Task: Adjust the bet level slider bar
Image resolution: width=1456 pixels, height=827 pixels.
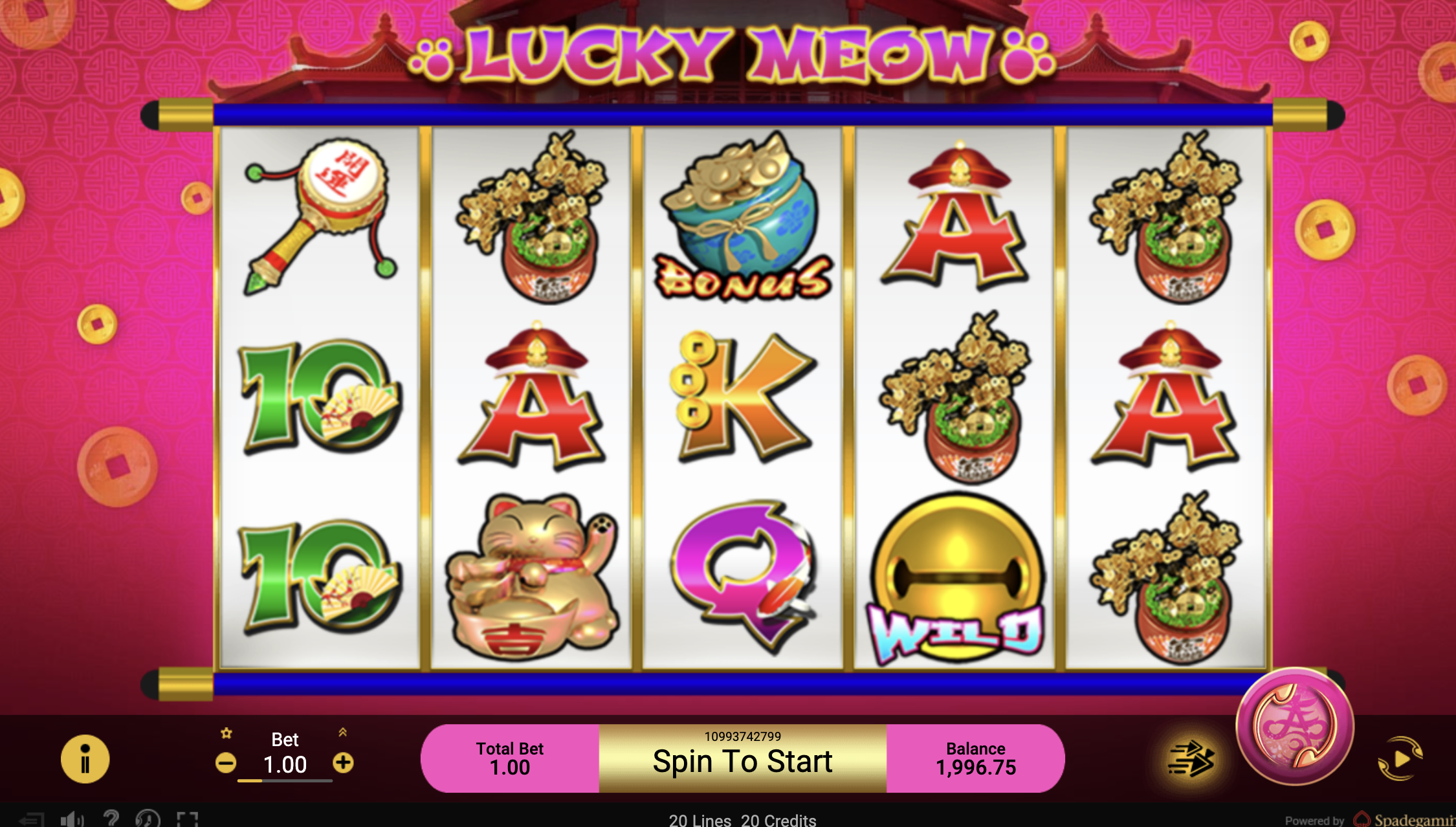Action: [285, 781]
